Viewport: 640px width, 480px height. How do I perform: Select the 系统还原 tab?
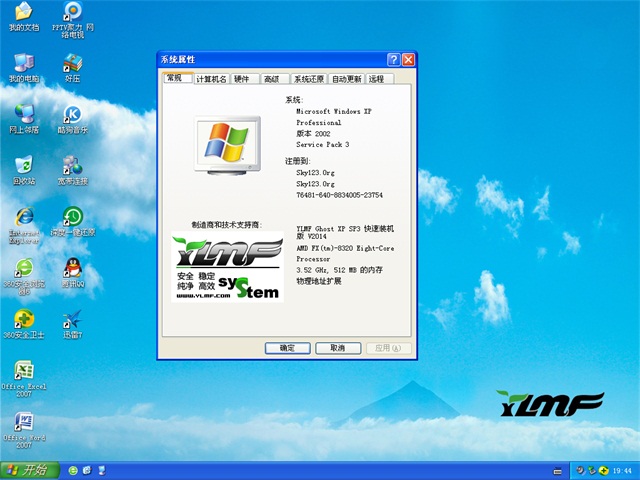pos(308,79)
